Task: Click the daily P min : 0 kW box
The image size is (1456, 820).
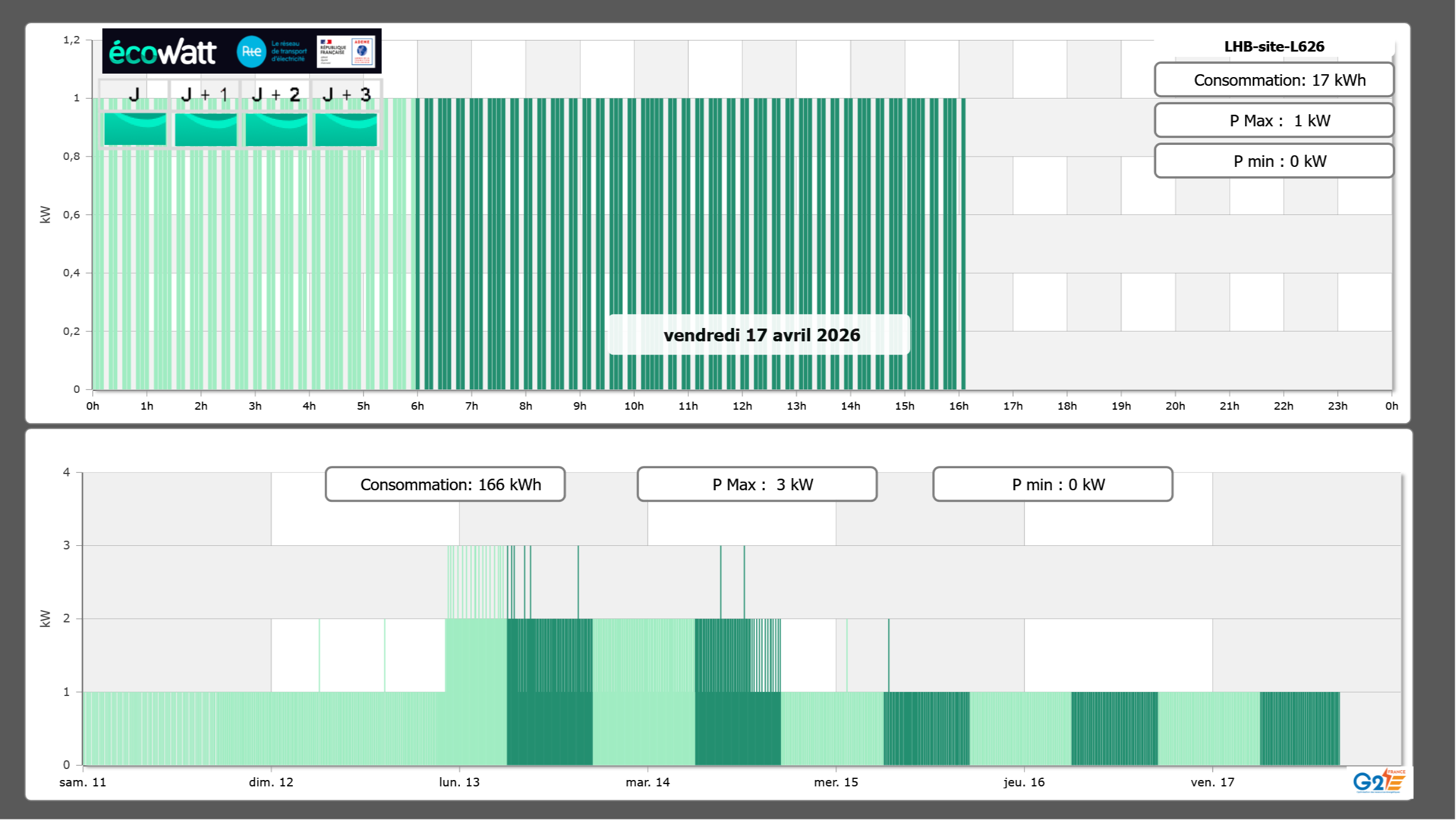Action: pyautogui.click(x=1273, y=161)
